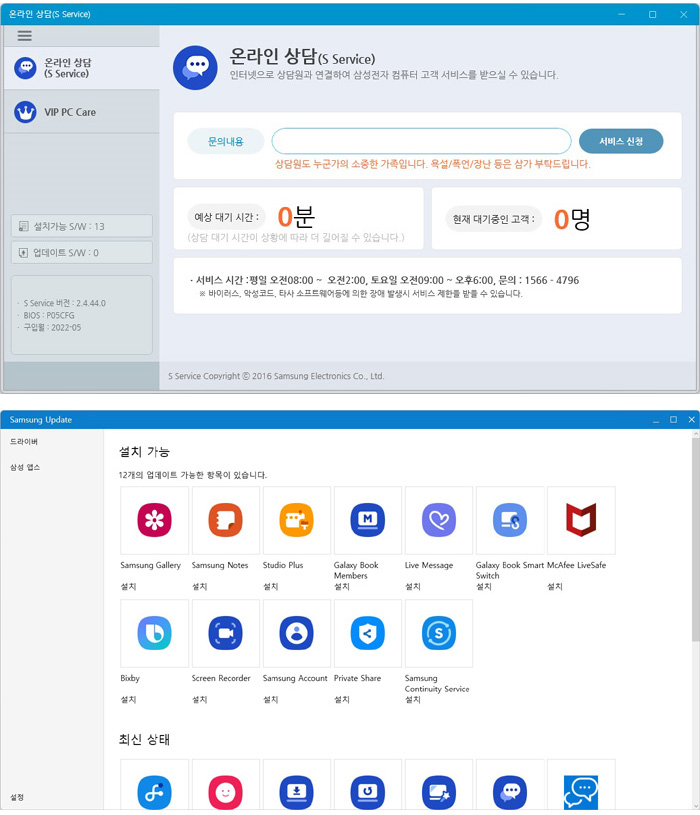Install Samsung Account via 설치 link
This screenshot has height=815, width=700.
[x=271, y=700]
